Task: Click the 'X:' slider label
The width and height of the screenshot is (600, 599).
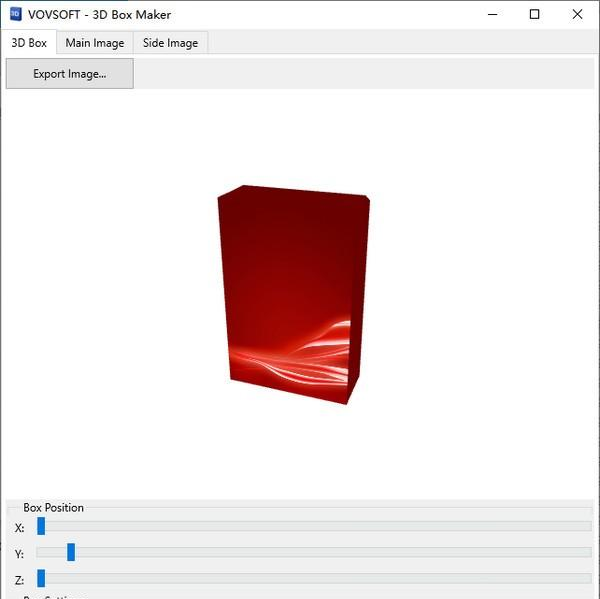Action: pos(20,528)
